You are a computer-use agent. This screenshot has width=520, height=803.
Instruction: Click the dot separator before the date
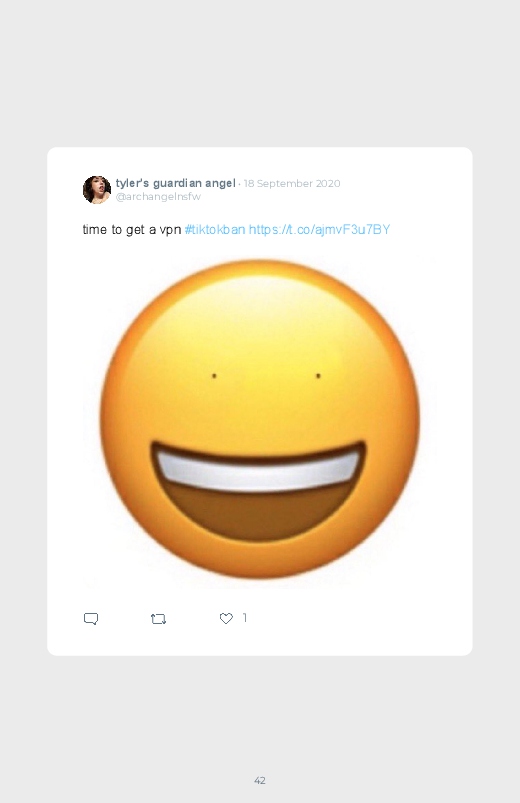pos(239,184)
